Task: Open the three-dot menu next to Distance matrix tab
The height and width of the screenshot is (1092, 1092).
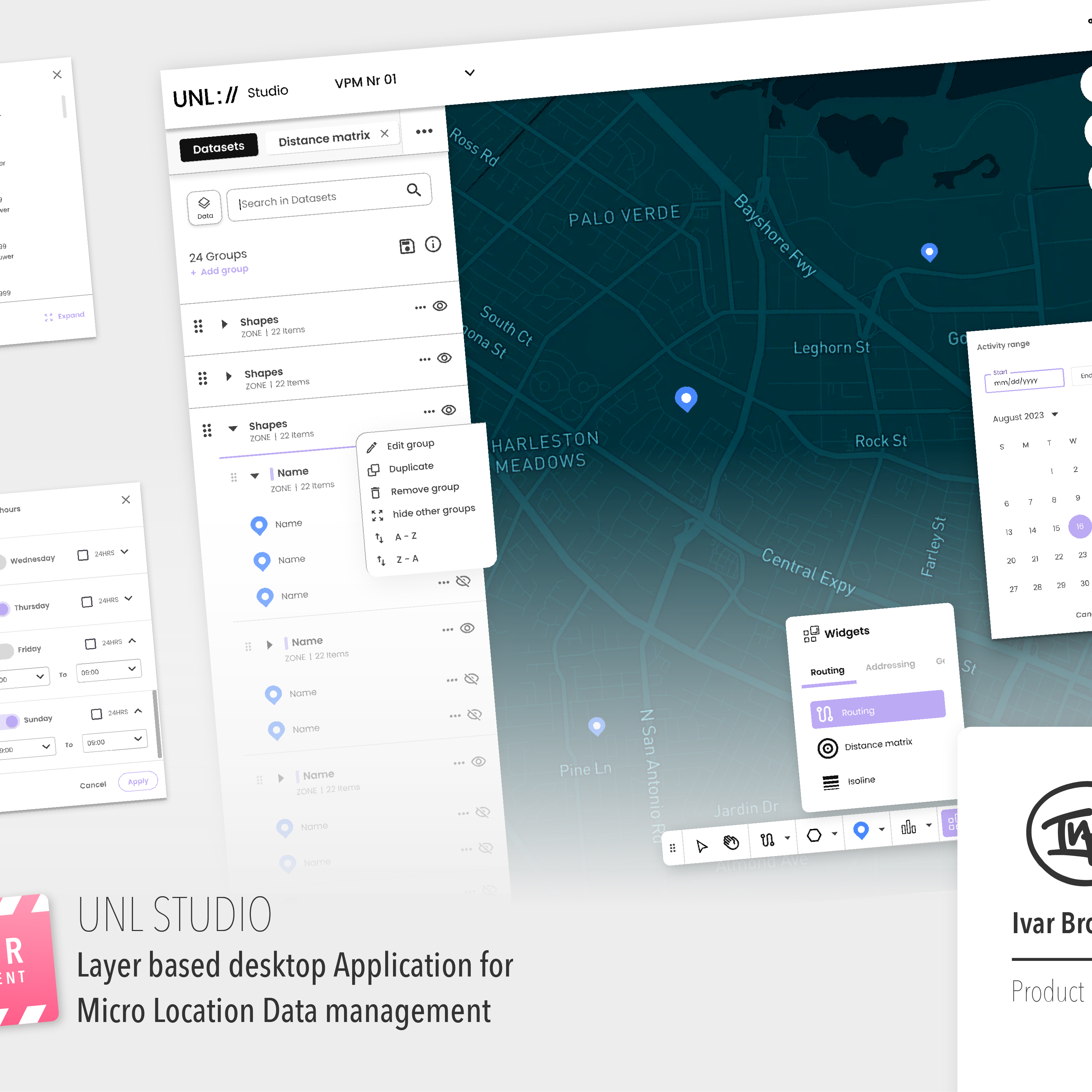Action: coord(424,131)
